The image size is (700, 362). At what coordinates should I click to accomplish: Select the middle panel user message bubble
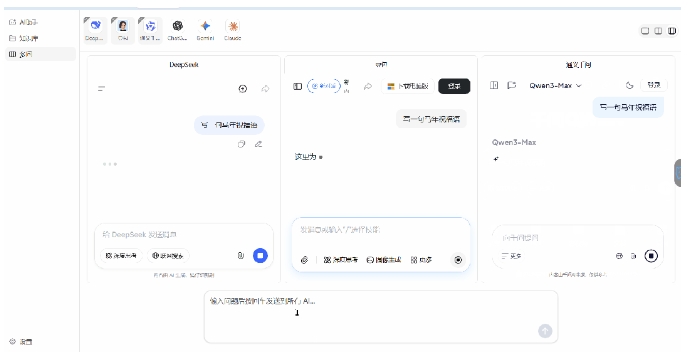click(x=431, y=119)
